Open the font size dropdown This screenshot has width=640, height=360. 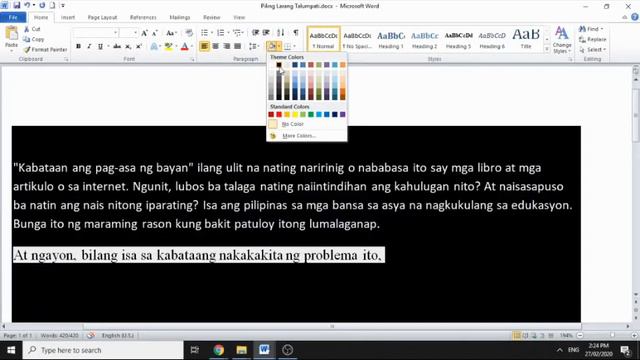pos(135,33)
